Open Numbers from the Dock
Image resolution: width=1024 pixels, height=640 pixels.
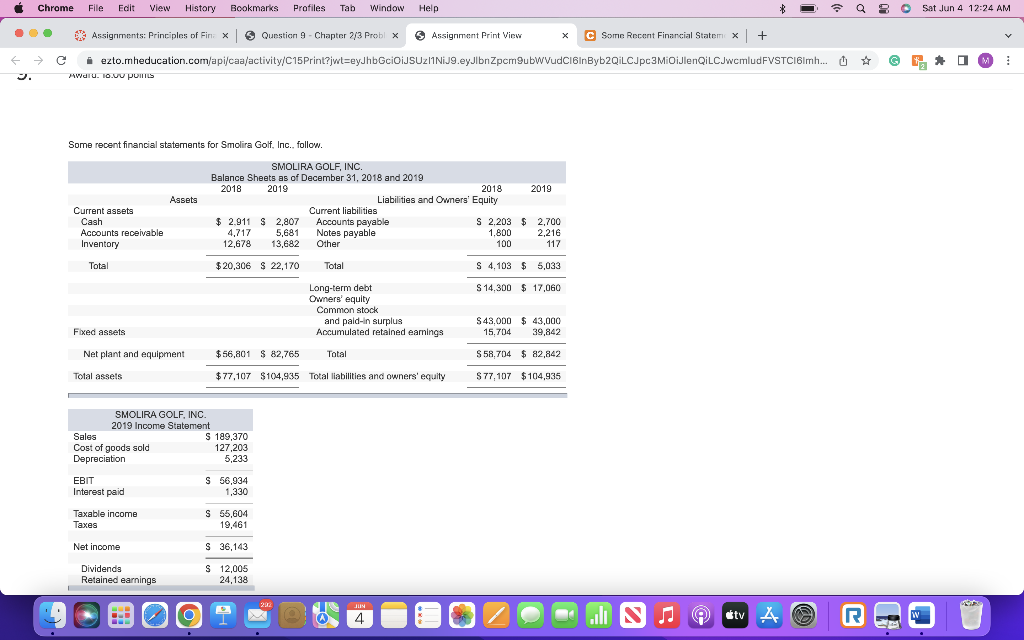point(598,615)
